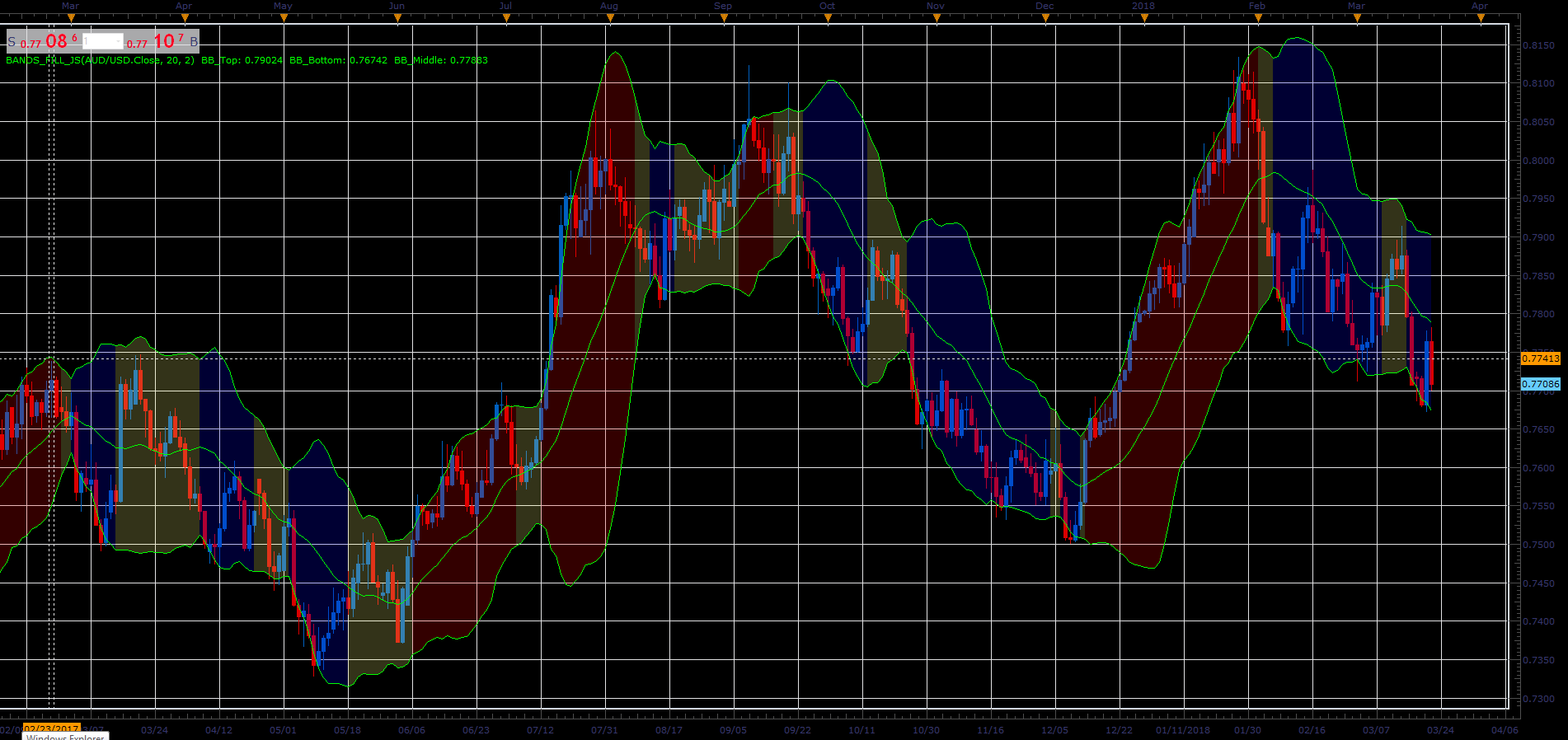This screenshot has width=1568, height=740.
Task: Click the orange Sep marker on top axis
Action: (x=724, y=18)
